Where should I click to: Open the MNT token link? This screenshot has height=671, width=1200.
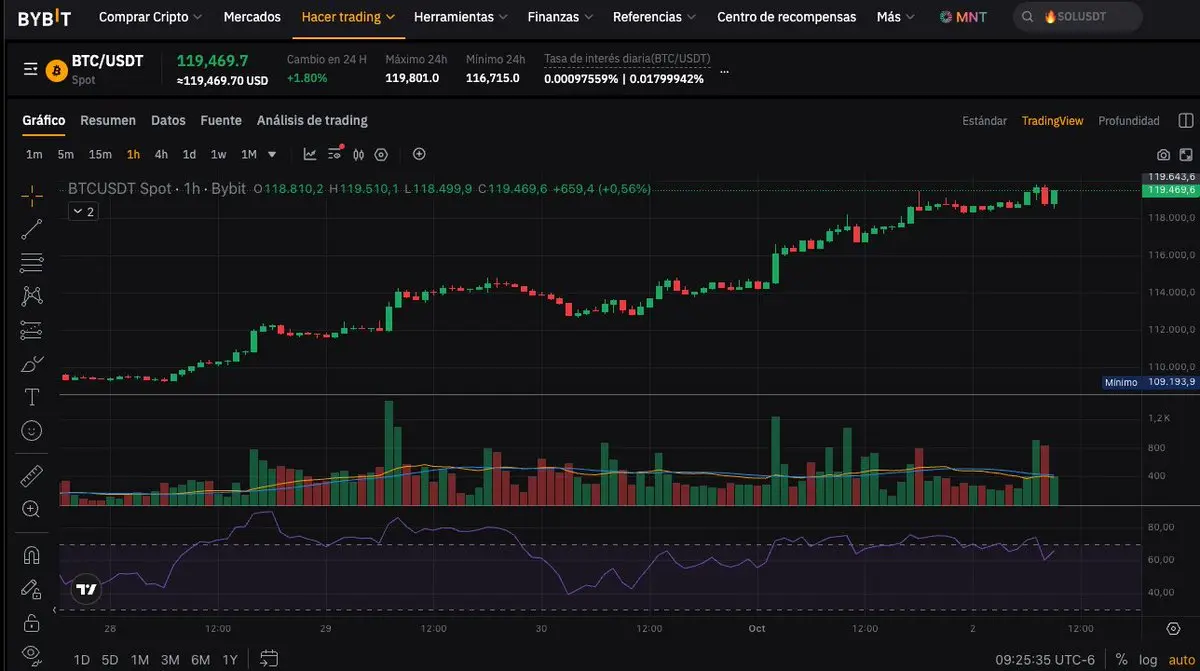(x=963, y=17)
